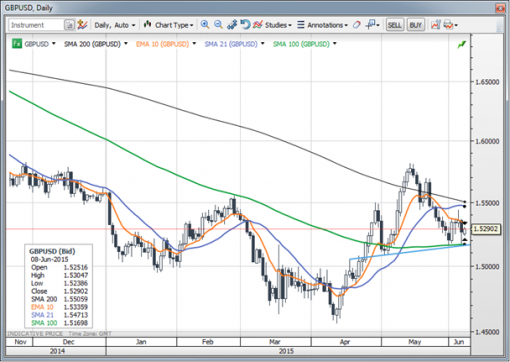Click the Studies chart-lines icon
The height and width of the screenshot is (362, 510).
pyautogui.click(x=258, y=25)
